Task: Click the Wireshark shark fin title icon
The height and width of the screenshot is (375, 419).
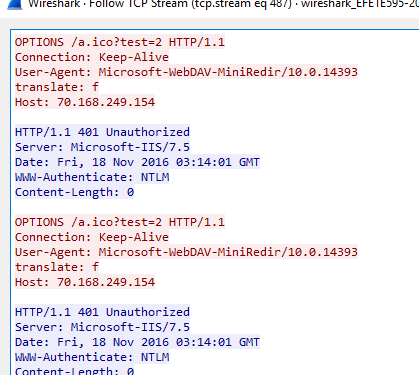Action: (x=14, y=4)
